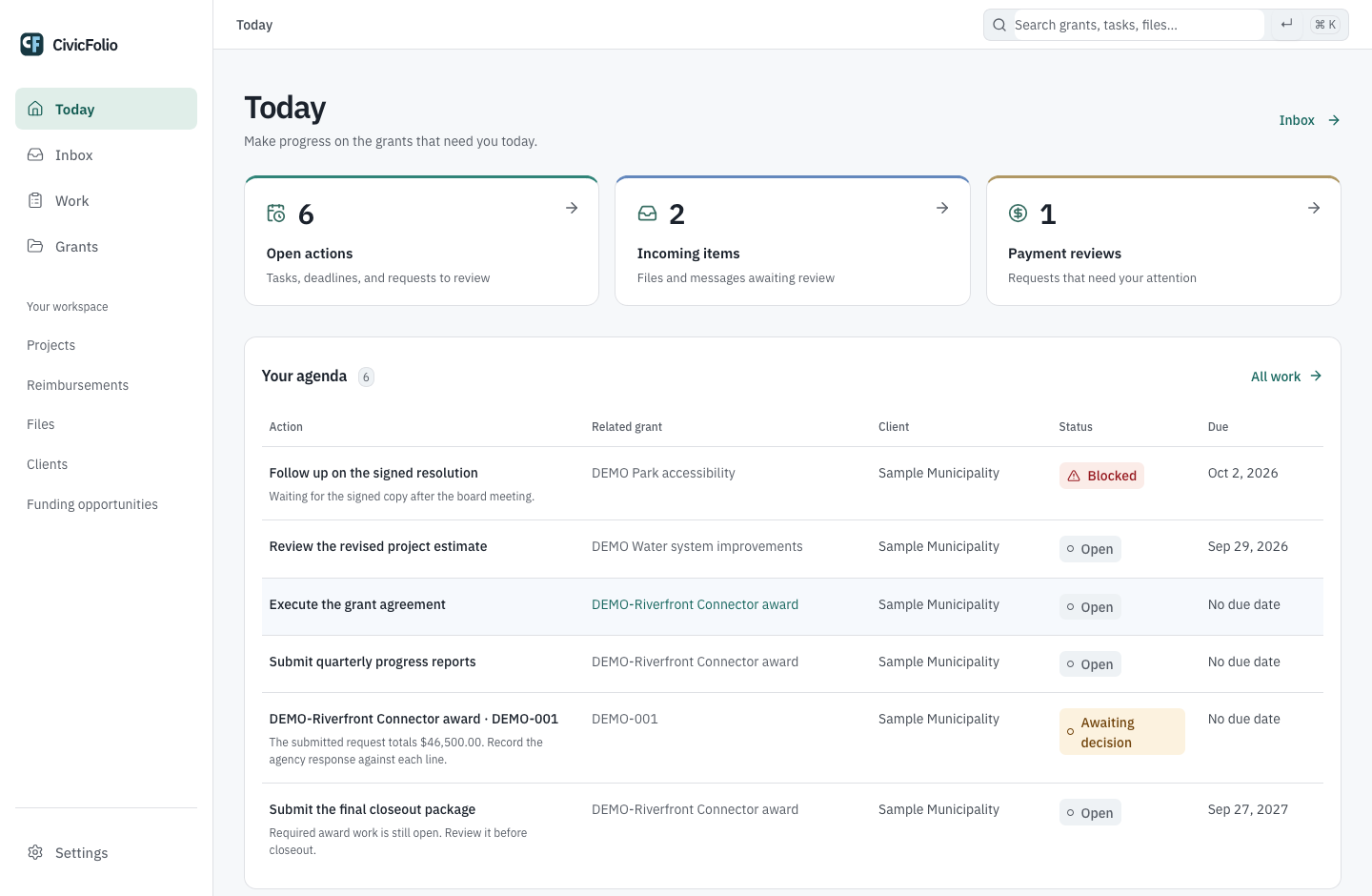Click Submit quarterly progress reports
The image size is (1372, 896).
(x=373, y=662)
